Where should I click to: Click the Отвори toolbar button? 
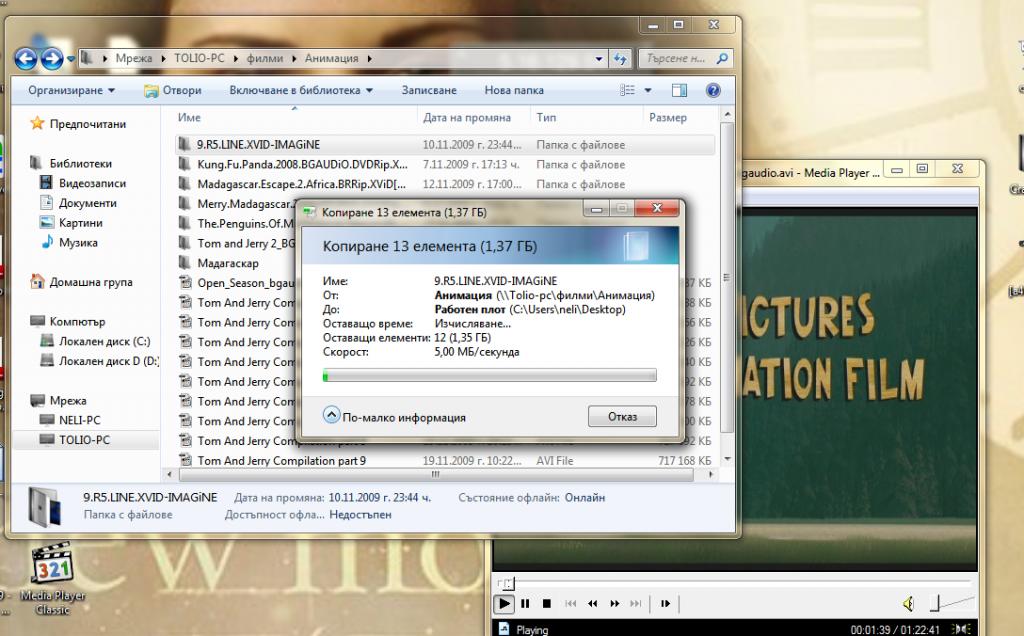pos(172,90)
